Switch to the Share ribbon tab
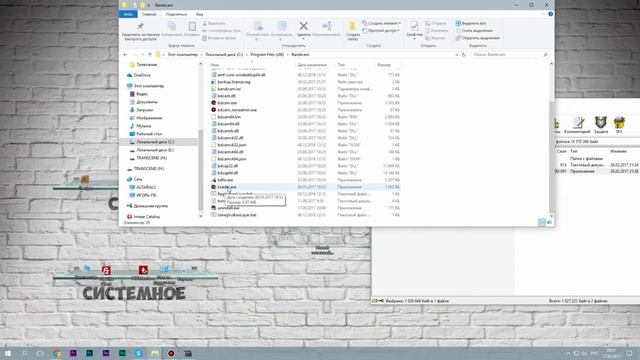The height and width of the screenshot is (360, 640). pyautogui.click(x=176, y=14)
